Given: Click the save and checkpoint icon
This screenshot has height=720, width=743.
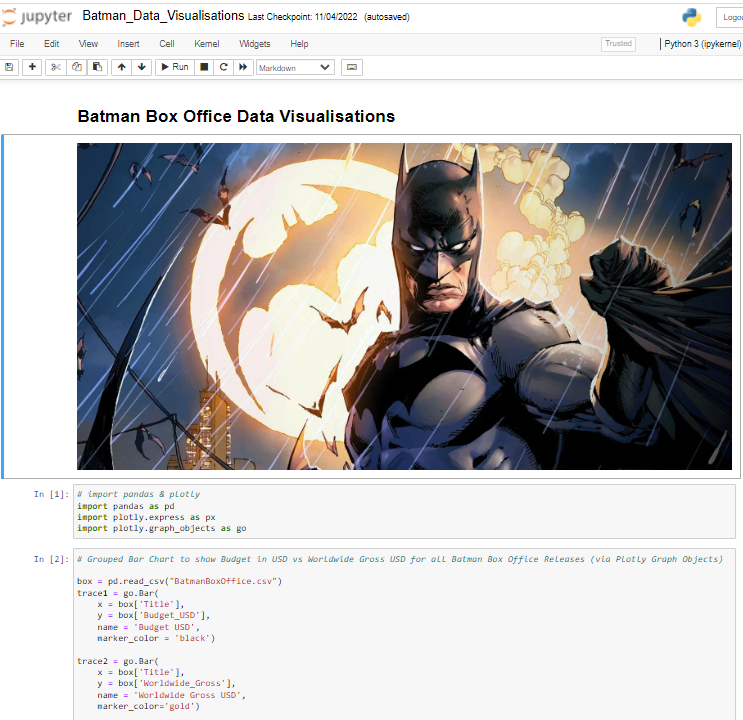Looking at the screenshot, I should (9, 67).
